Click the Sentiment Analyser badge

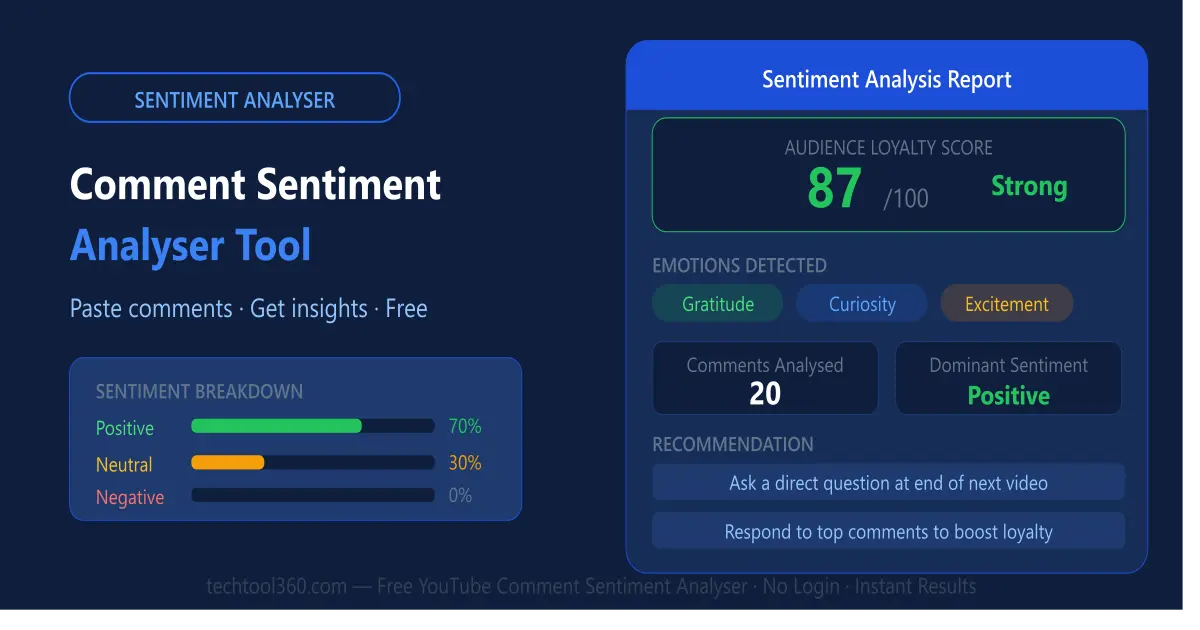(x=234, y=98)
